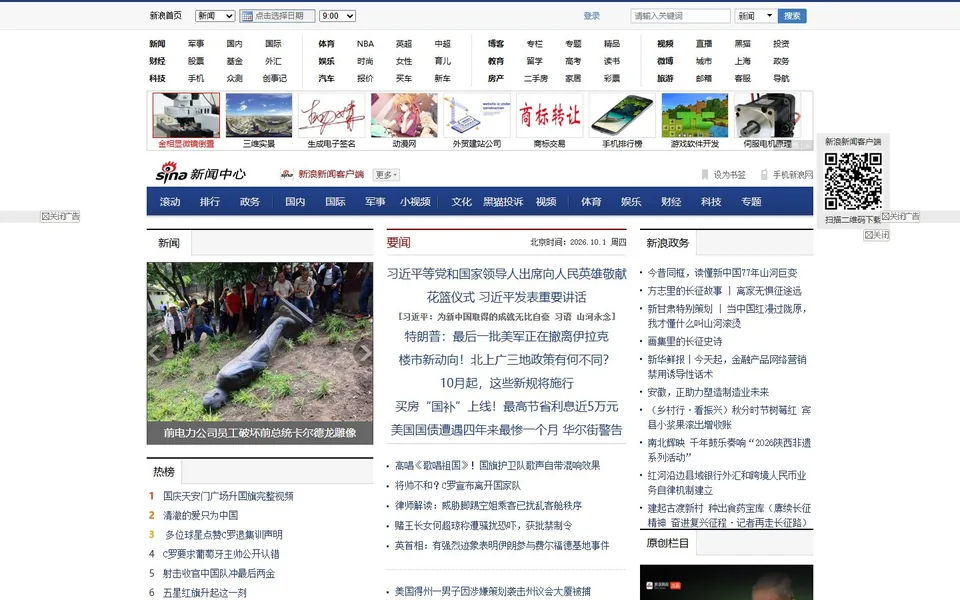The image size is (960, 600).
Task: Close the left side ad with 关闭广告
Action: [x=60, y=216]
